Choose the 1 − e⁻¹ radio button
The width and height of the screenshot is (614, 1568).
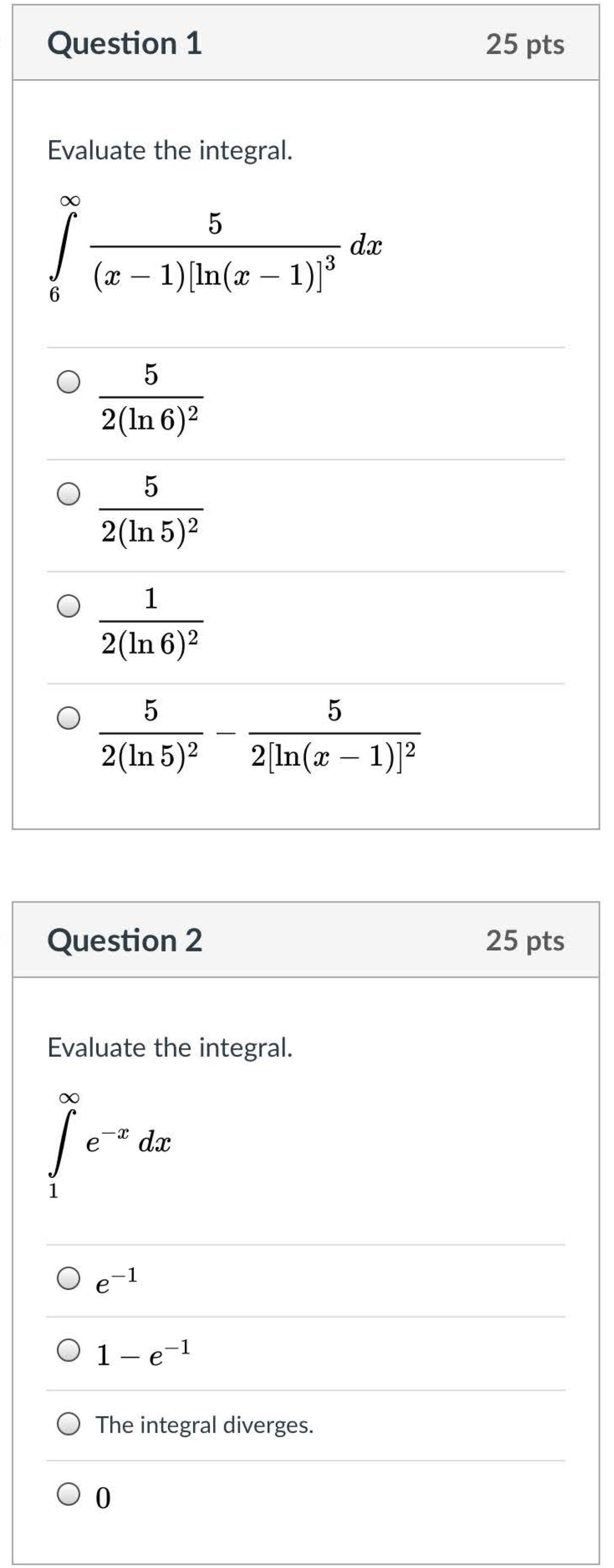(x=69, y=1350)
